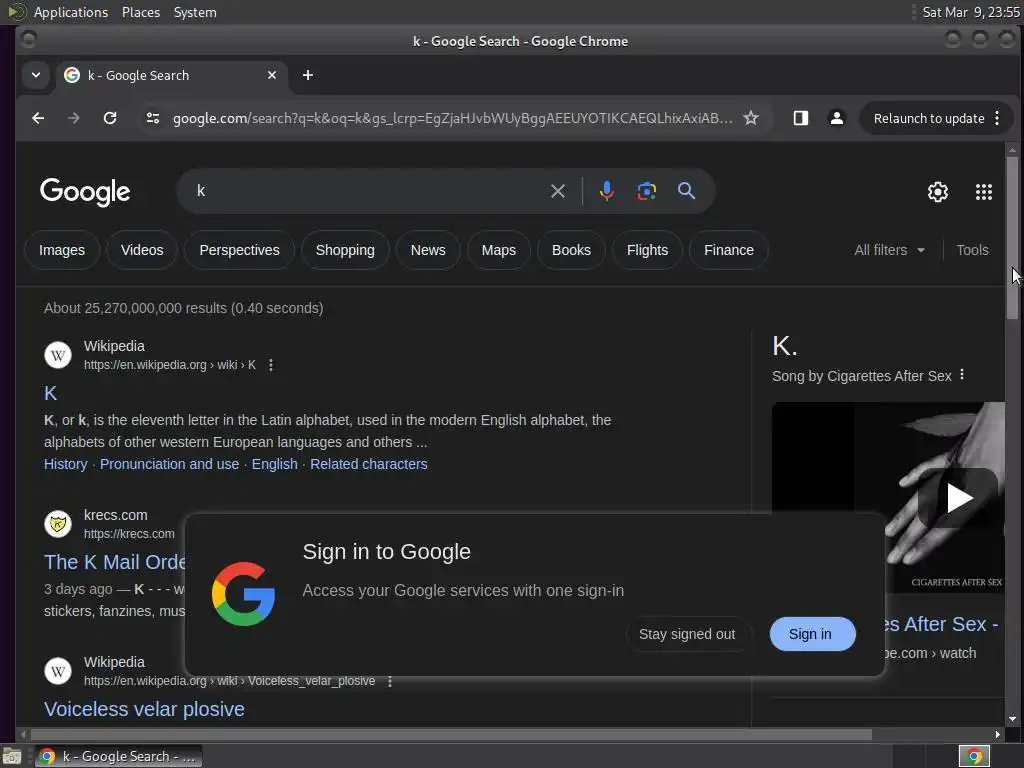Bookmark this page with the star
The image size is (1024, 768).
(751, 118)
